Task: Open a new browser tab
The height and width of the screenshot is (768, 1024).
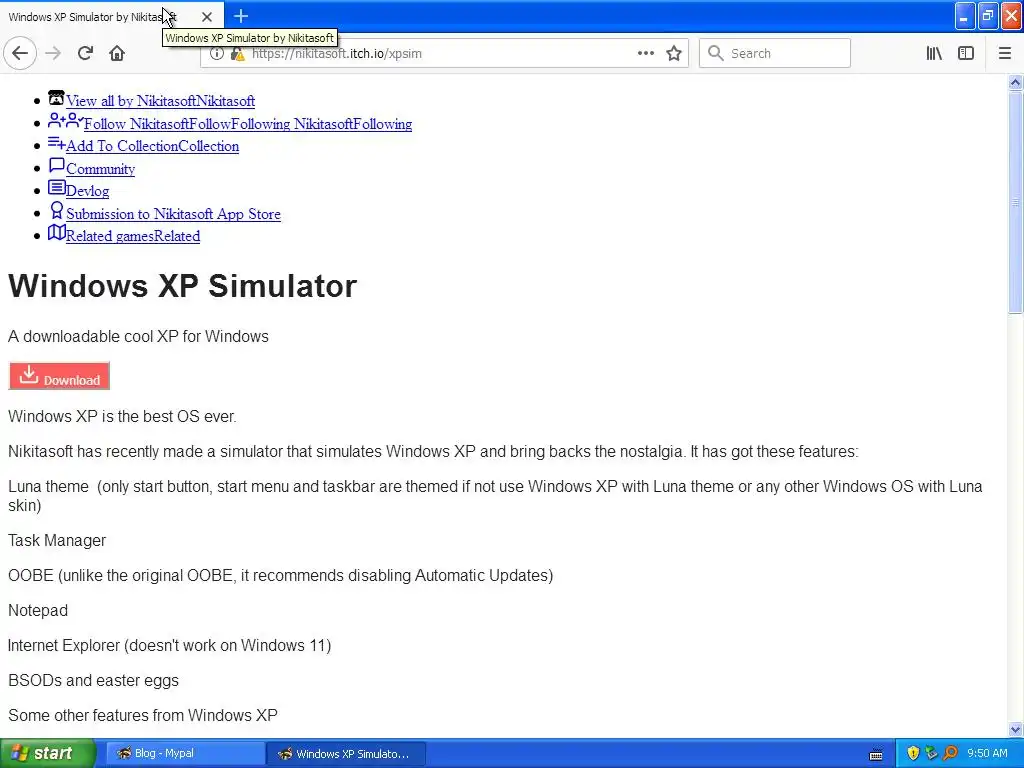Action: [x=240, y=16]
